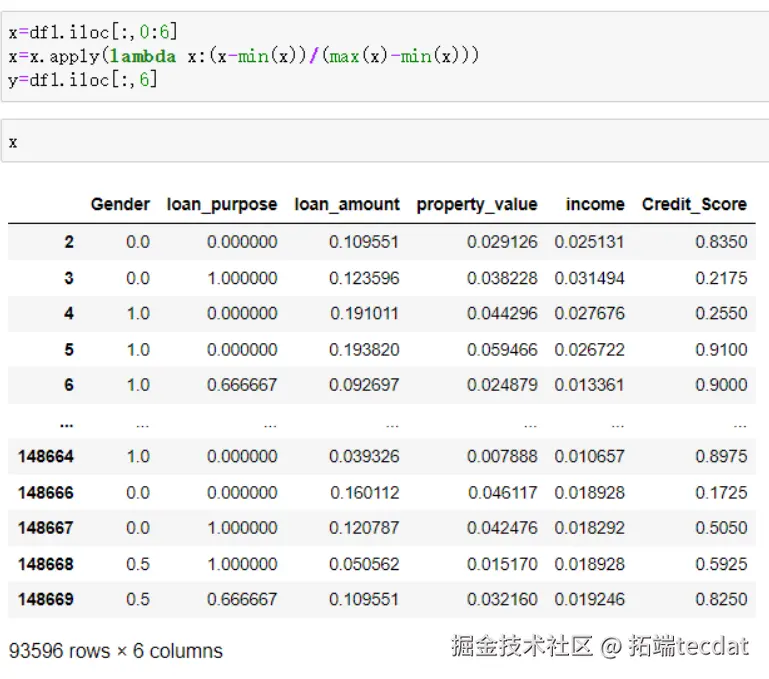Screen dimensions: 769x679
Task: Click loan_amount value 0.123596
Action: 364,278
